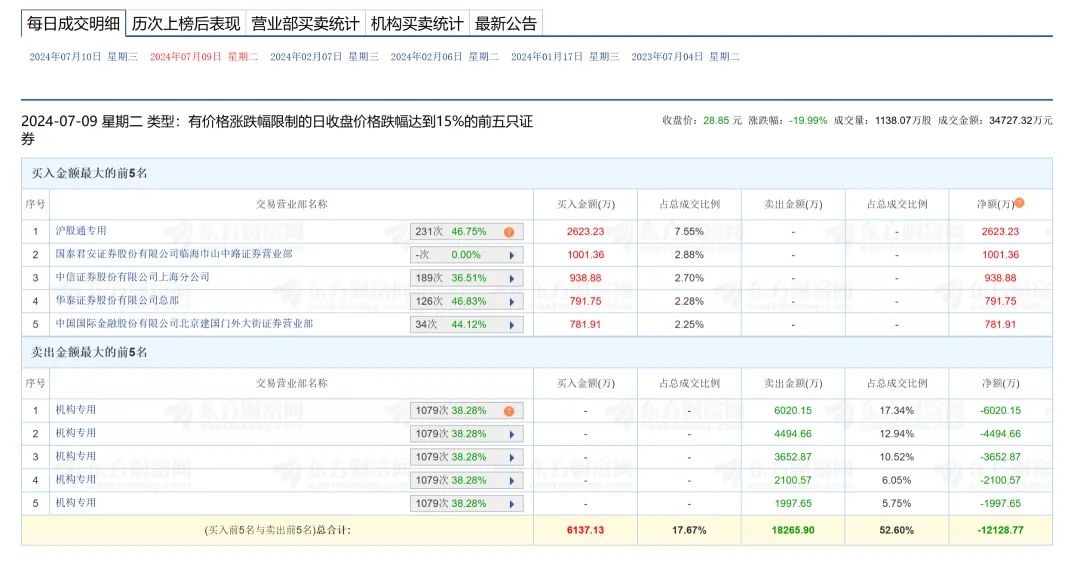Expand arrow in 机构专用 row with 2100.57
Screen dimensions: 1080x561
point(512,481)
